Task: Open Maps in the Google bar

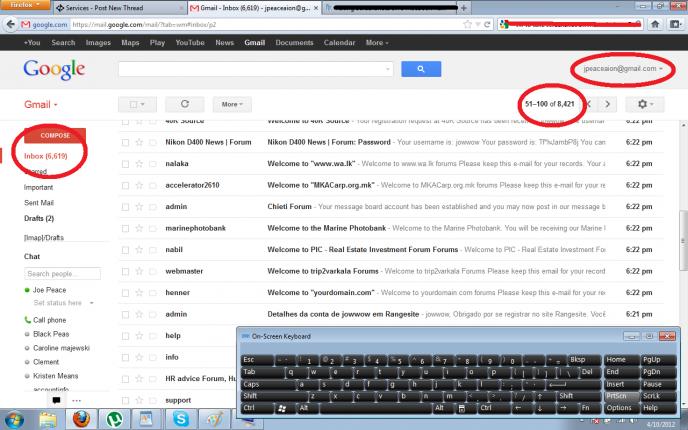Action: click(x=130, y=43)
